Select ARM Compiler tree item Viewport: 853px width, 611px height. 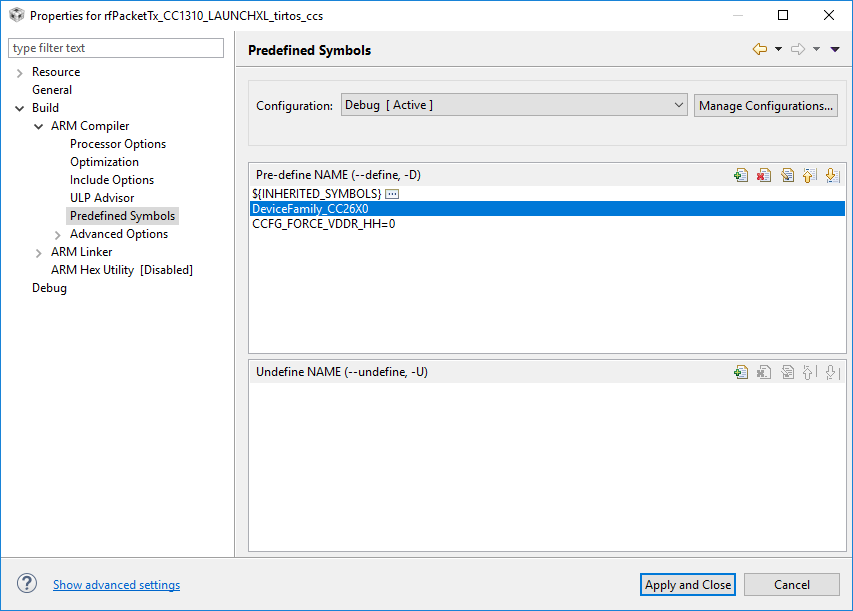click(x=90, y=126)
